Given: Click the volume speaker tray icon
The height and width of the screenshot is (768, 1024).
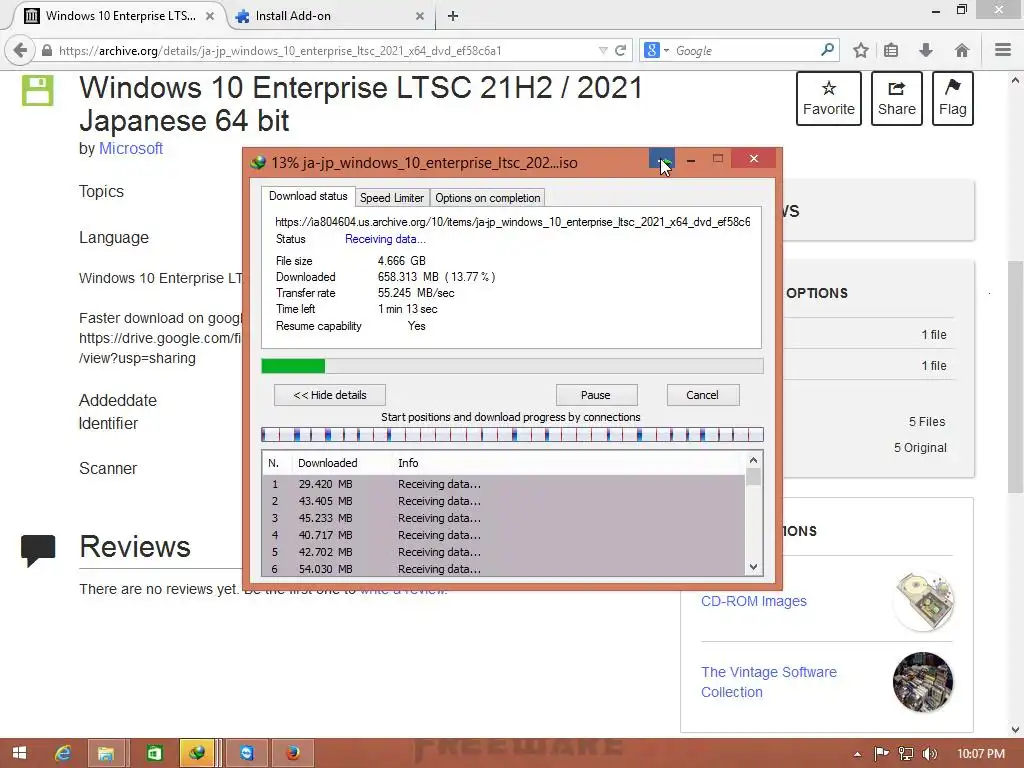Looking at the screenshot, I should pyautogui.click(x=930, y=754).
